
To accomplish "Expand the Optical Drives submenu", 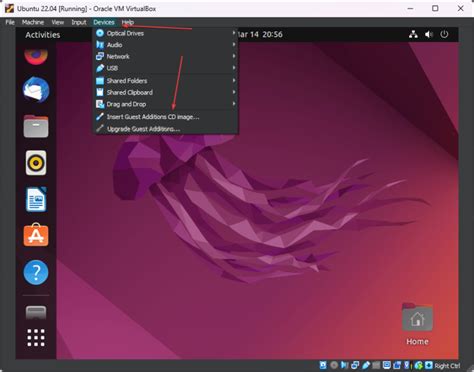I will click(165, 33).
